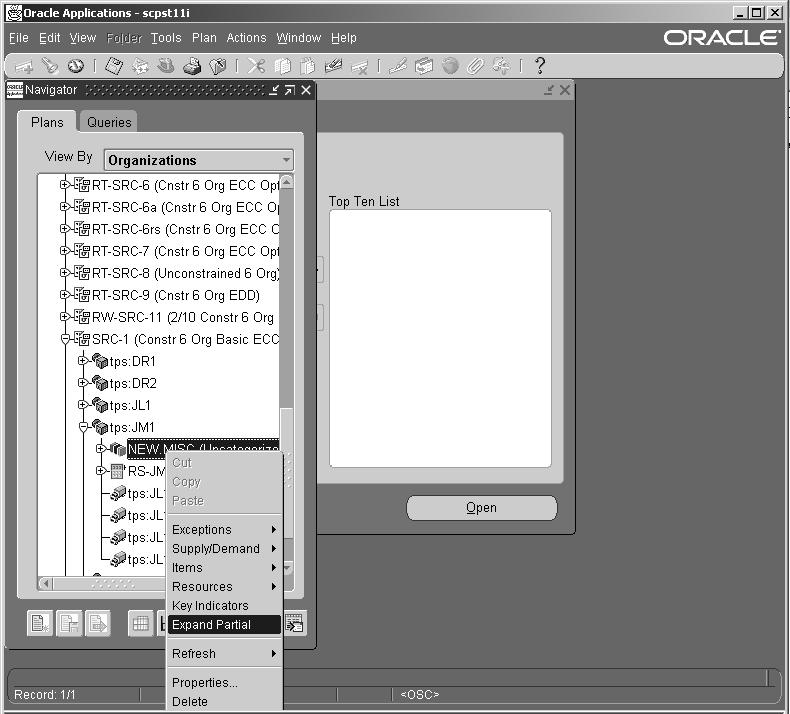Viewport: 790px width, 714px height.
Task: Click the tree vertical scrollbar up arrow
Action: pyautogui.click(x=287, y=182)
